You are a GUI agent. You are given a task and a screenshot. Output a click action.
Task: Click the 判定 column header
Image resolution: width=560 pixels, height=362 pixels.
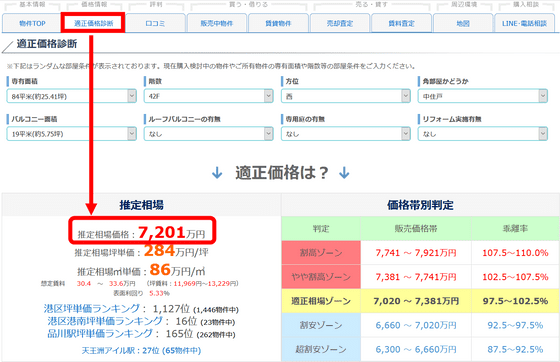tap(321, 228)
